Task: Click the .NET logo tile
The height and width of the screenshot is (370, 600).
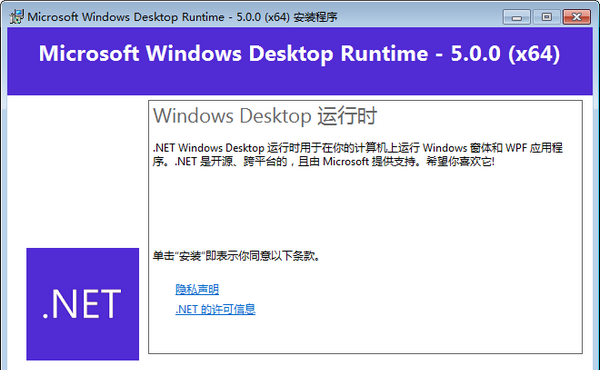Action: [83, 304]
